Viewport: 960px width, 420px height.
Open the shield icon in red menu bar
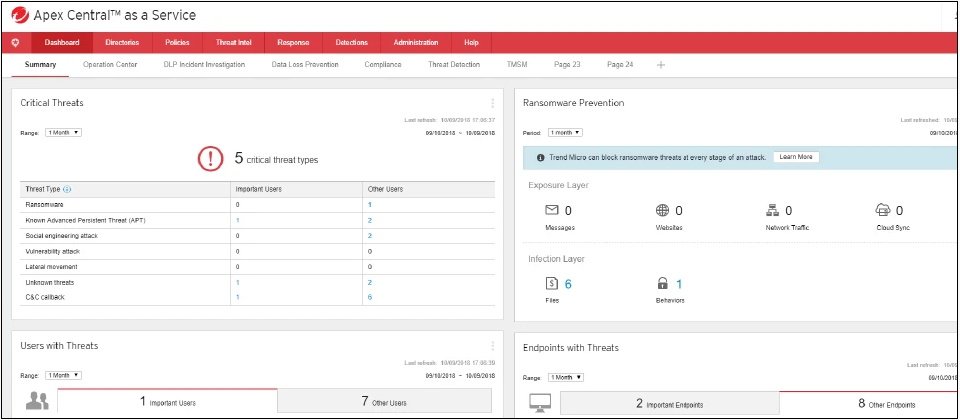16,42
